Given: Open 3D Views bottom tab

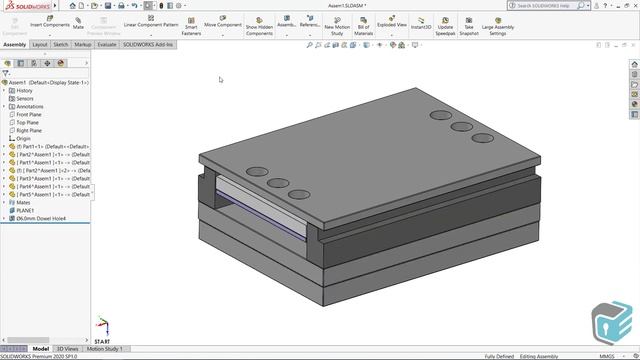Looking at the screenshot, I should pyautogui.click(x=67, y=349).
